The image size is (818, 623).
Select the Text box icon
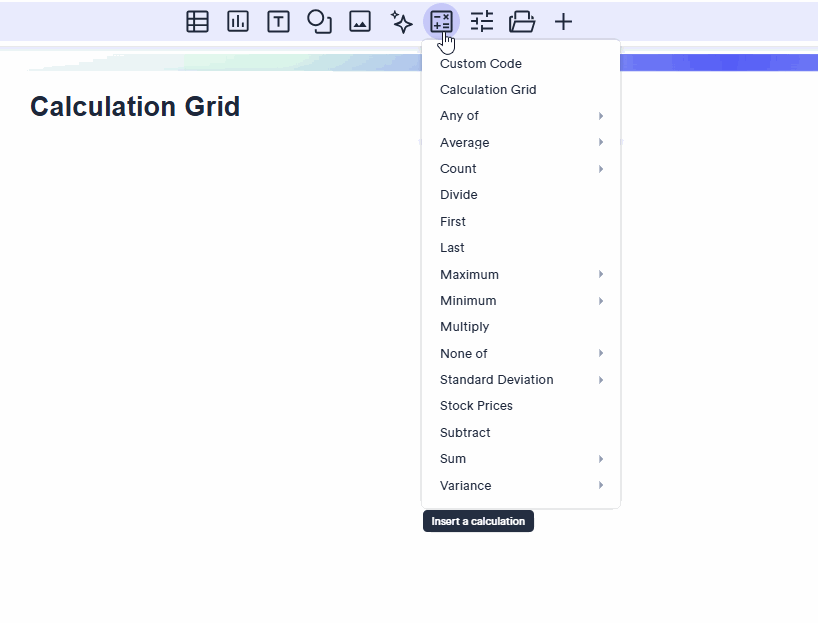[278, 21]
